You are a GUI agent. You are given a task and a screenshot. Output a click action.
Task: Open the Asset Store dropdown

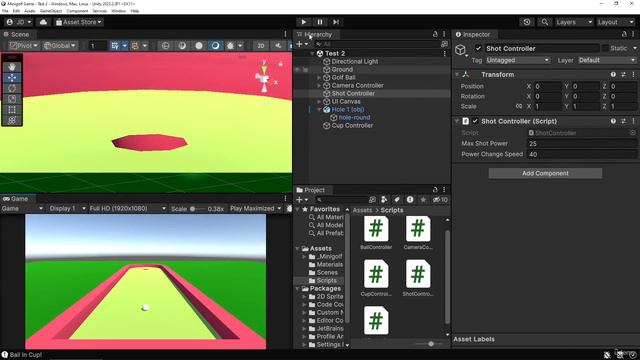(79, 22)
